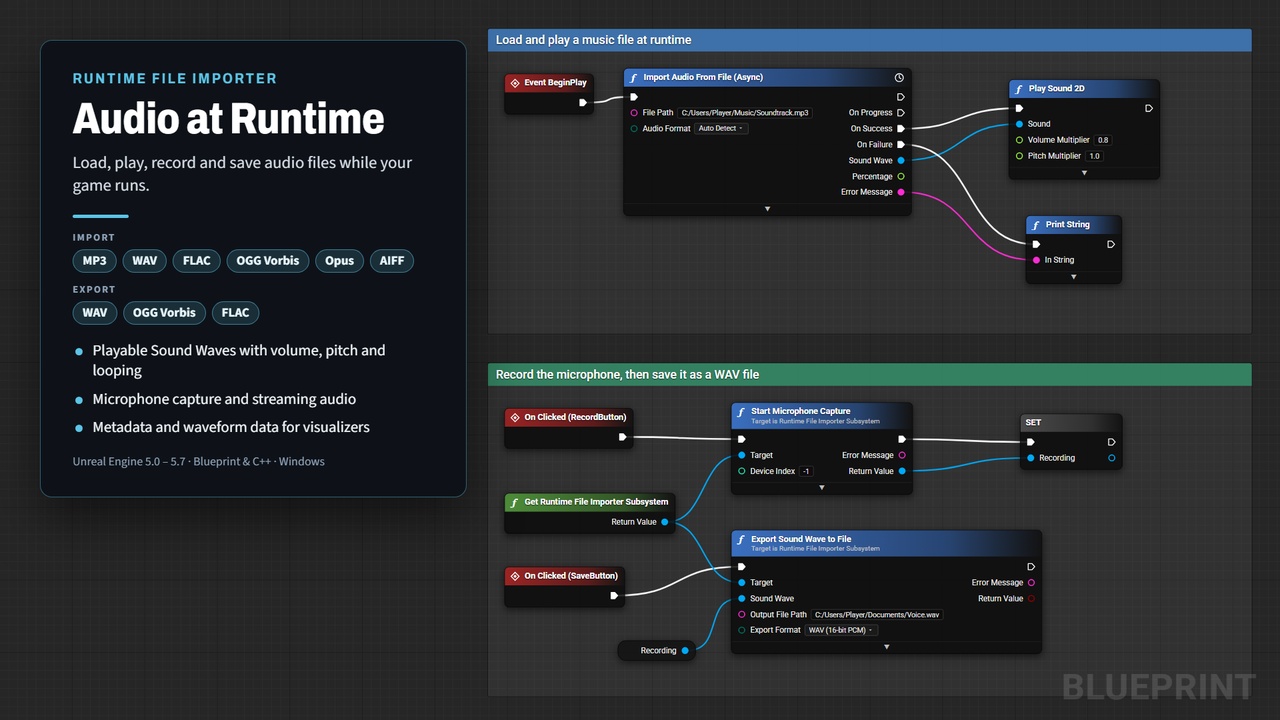Click the Event BeginPlay execution output pin
This screenshot has height=720, width=1280.
[584, 102]
